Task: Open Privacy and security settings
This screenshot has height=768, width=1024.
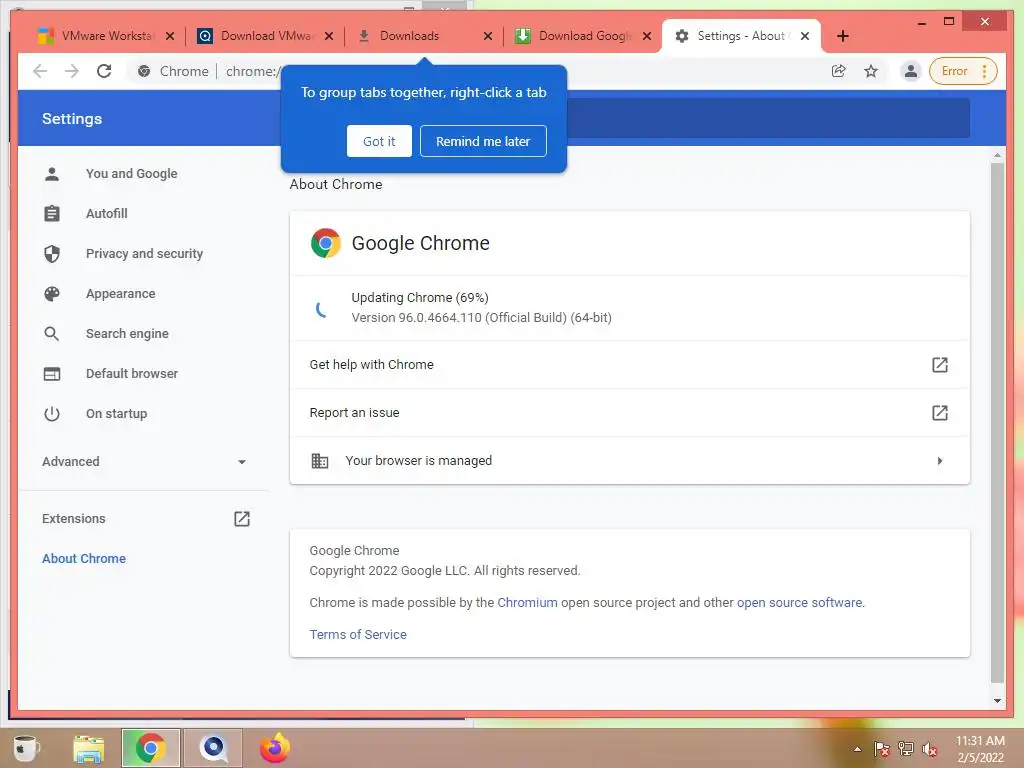Action: (143, 253)
